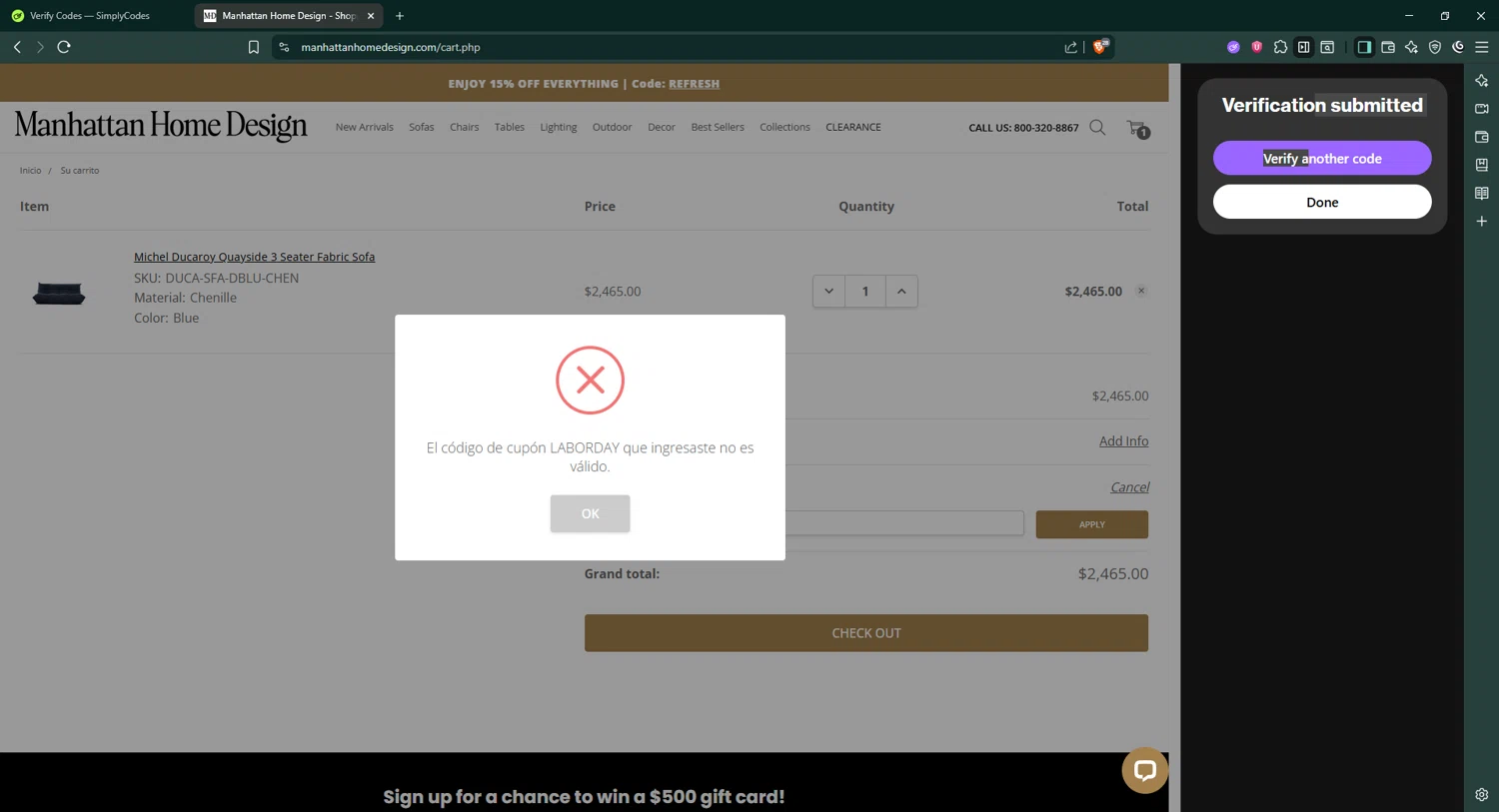1499x812 pixels.
Task: Open the SimplyCodes purple extension icon
Action: pyautogui.click(x=1233, y=47)
